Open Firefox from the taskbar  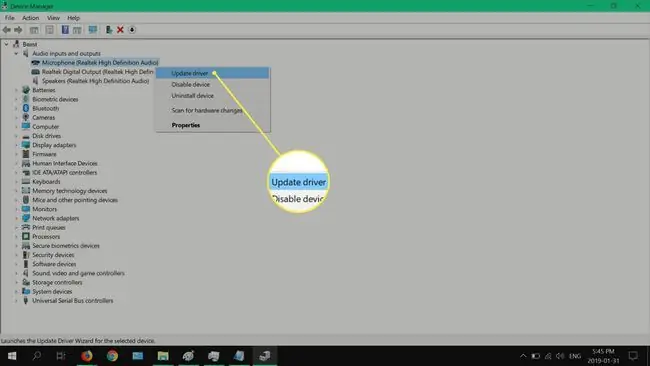(x=87, y=356)
